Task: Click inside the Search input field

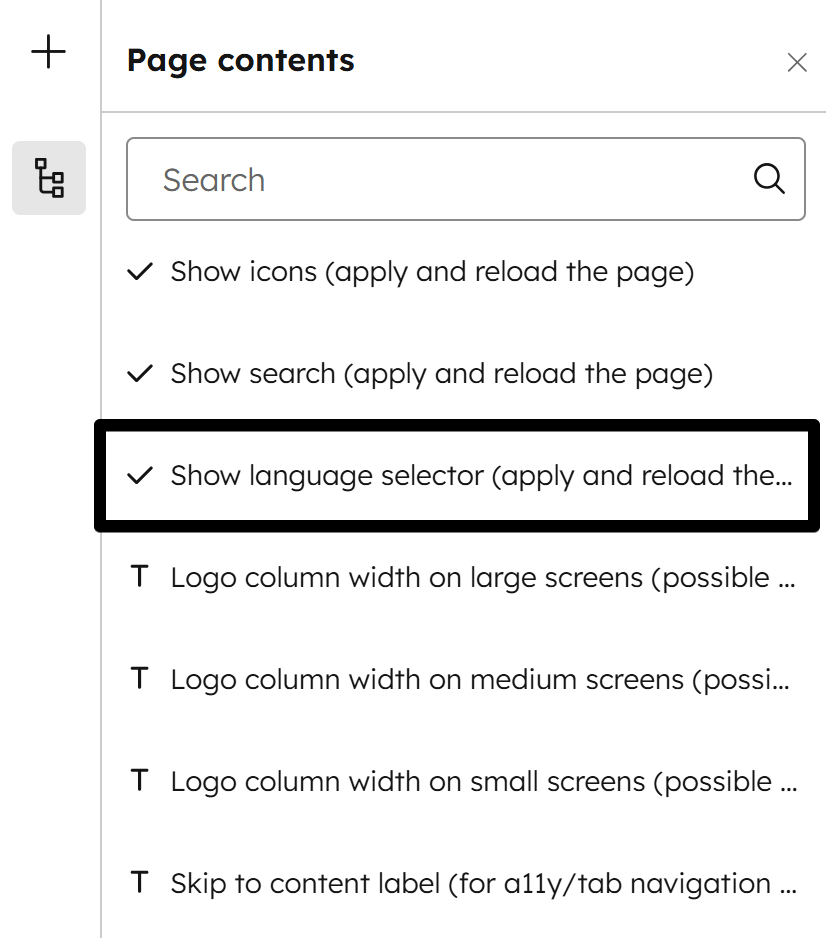Action: [x=400, y=180]
